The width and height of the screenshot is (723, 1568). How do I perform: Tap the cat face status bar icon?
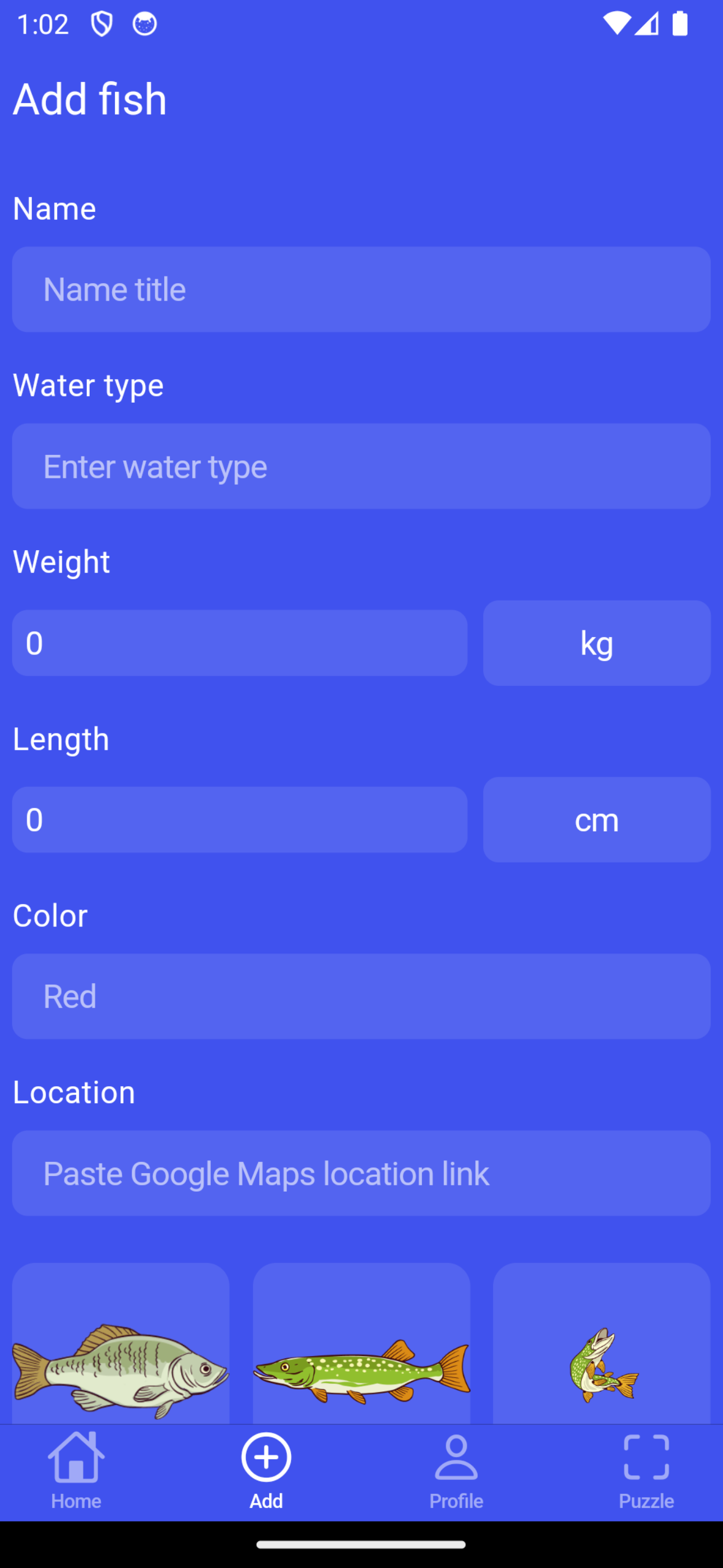click(145, 24)
